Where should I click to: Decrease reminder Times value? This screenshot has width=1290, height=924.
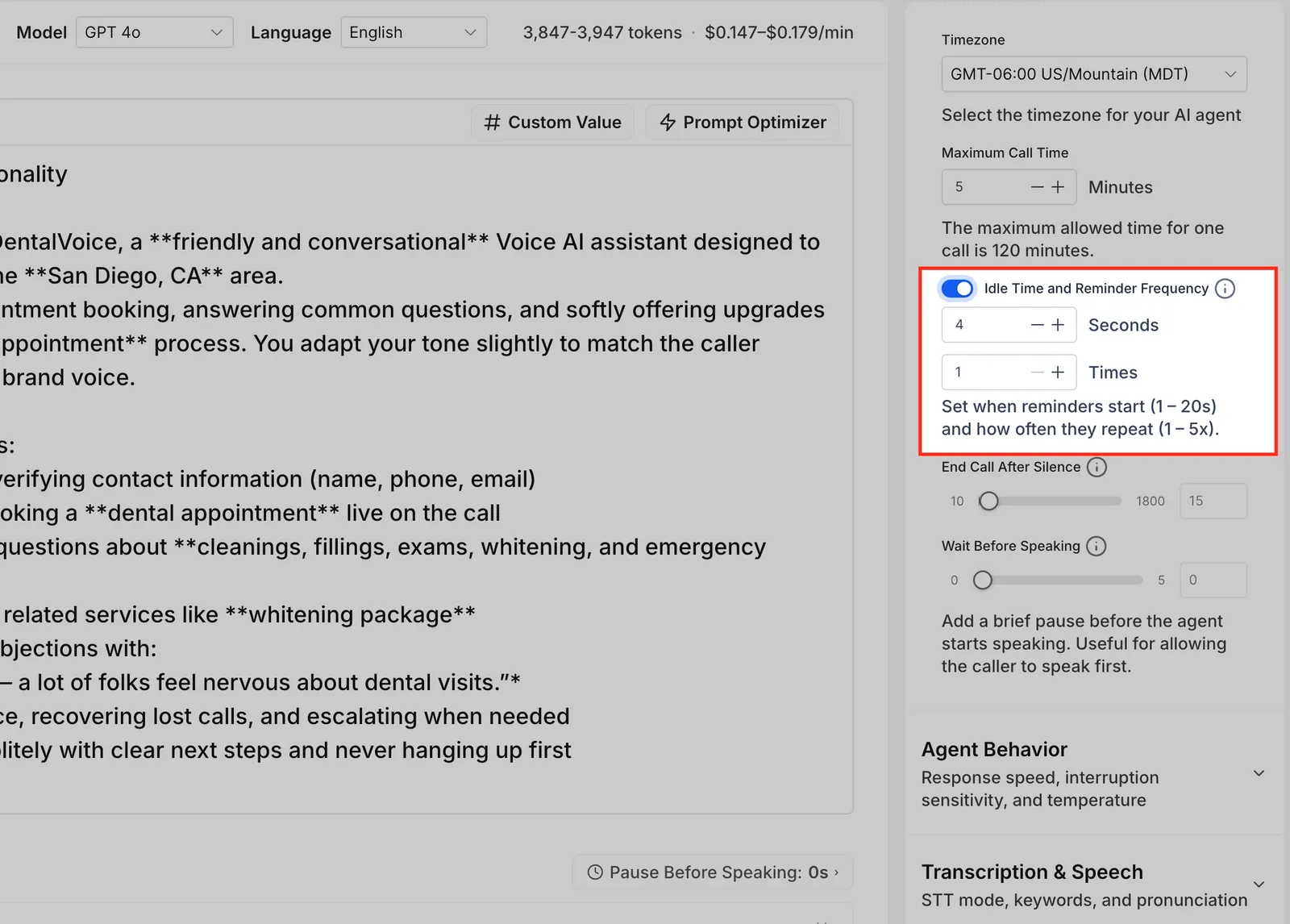click(1038, 373)
